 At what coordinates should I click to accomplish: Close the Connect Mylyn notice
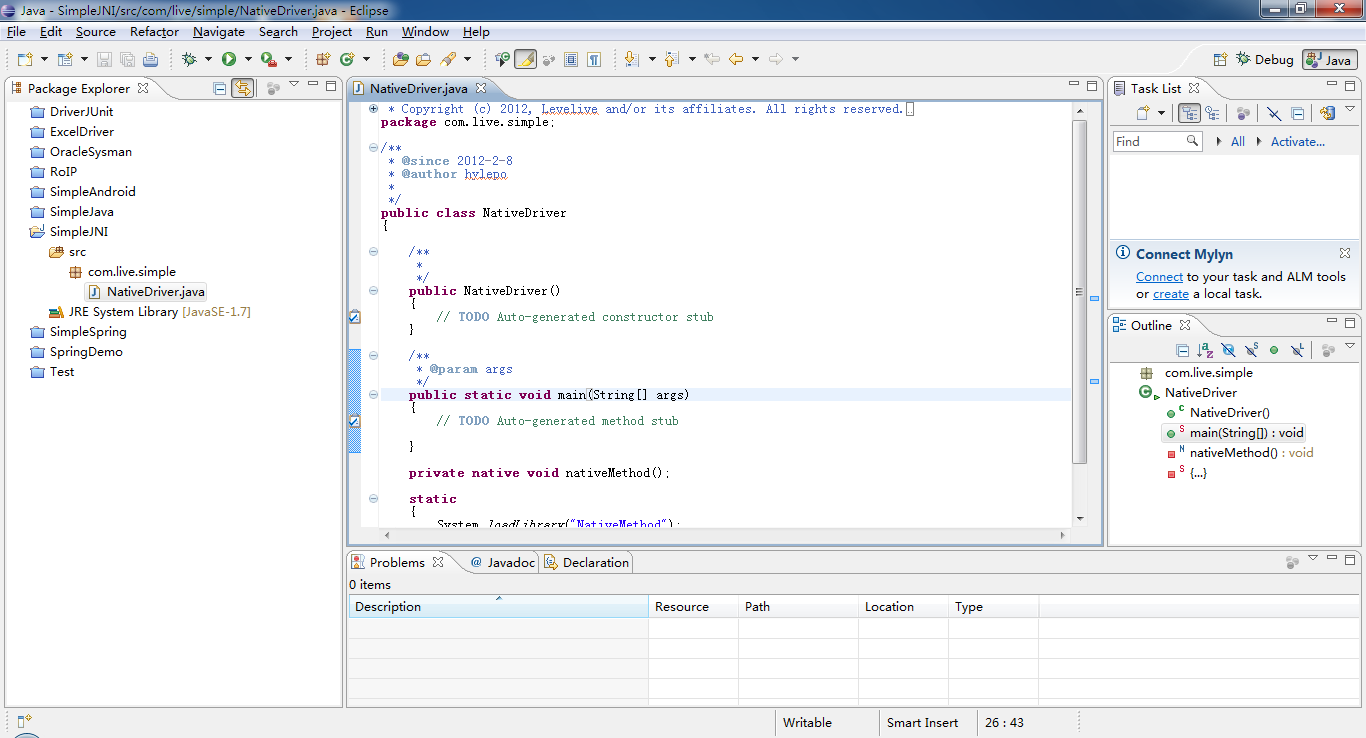tap(1345, 254)
